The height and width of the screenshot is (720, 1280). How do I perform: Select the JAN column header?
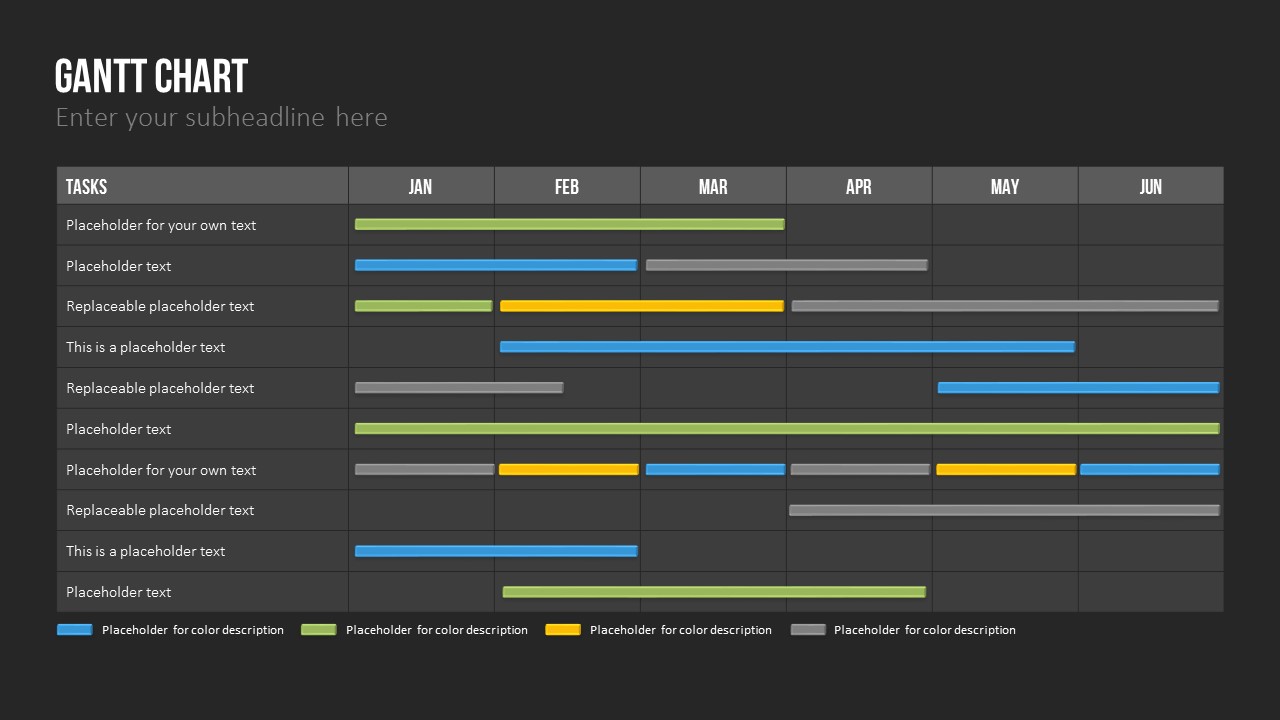[x=421, y=186]
